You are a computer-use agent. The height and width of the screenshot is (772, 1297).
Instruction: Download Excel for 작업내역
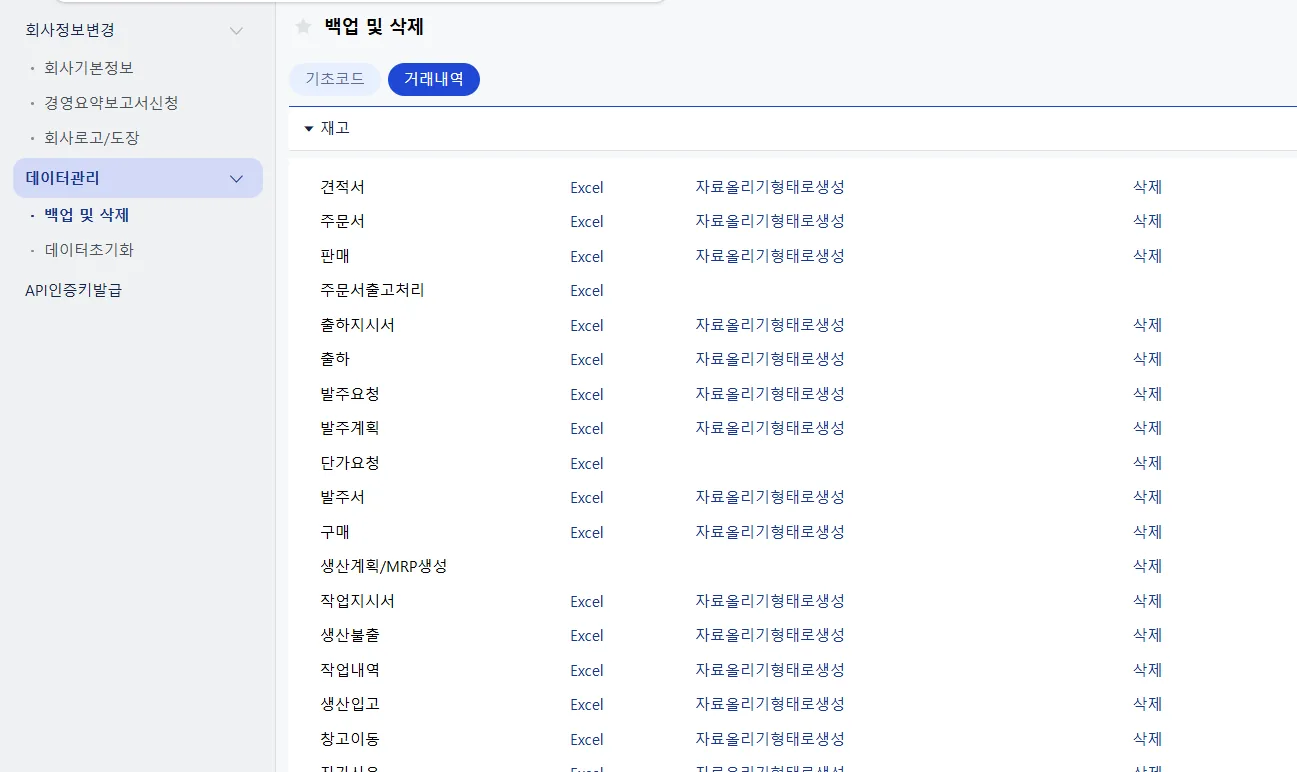point(587,670)
